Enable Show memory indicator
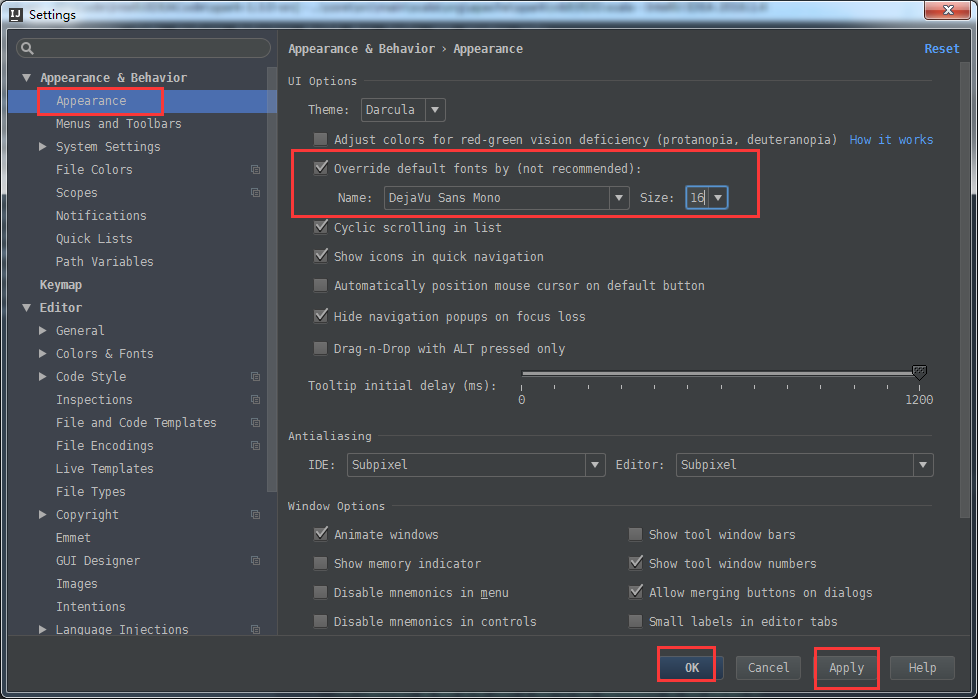Image resolution: width=978 pixels, height=699 pixels. pos(321,564)
